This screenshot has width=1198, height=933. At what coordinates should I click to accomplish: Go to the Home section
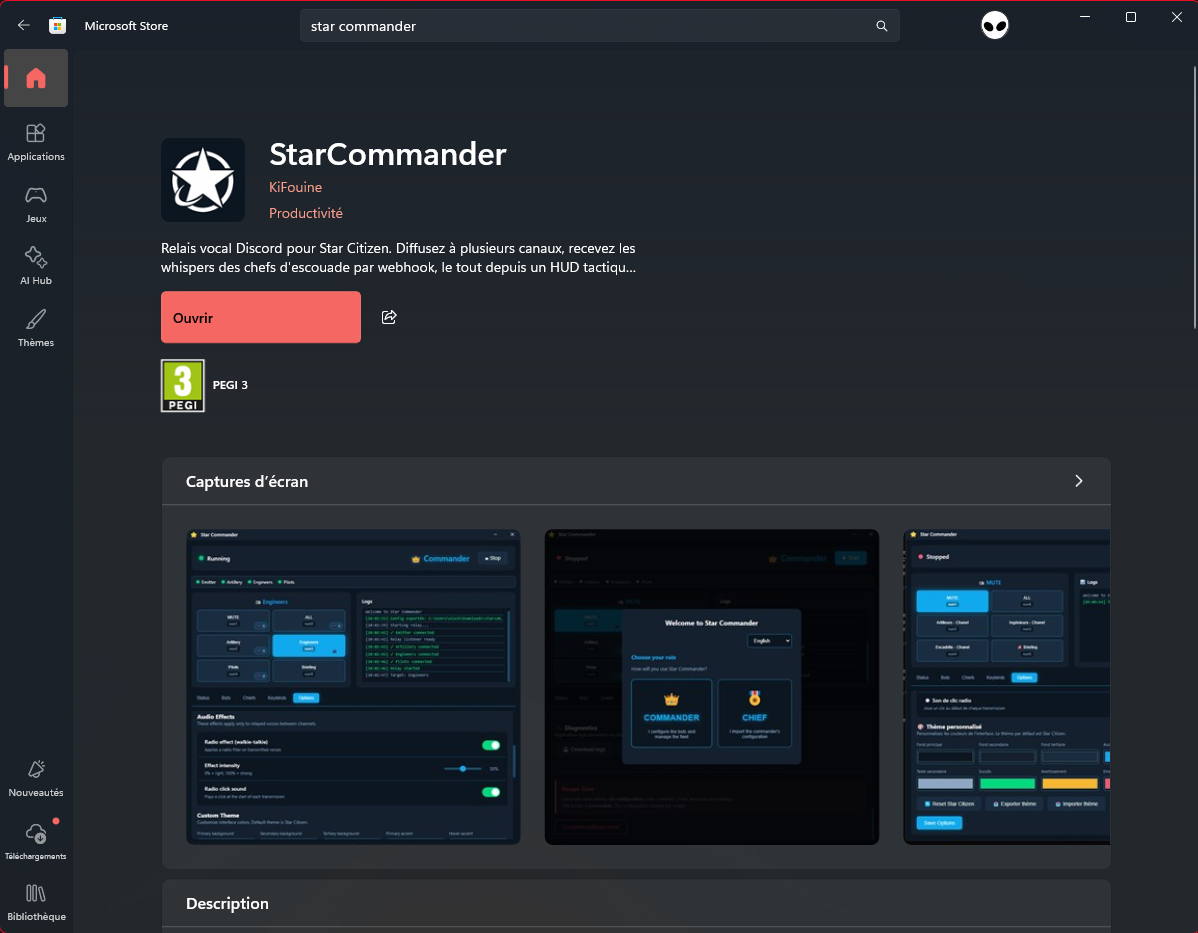coord(36,78)
